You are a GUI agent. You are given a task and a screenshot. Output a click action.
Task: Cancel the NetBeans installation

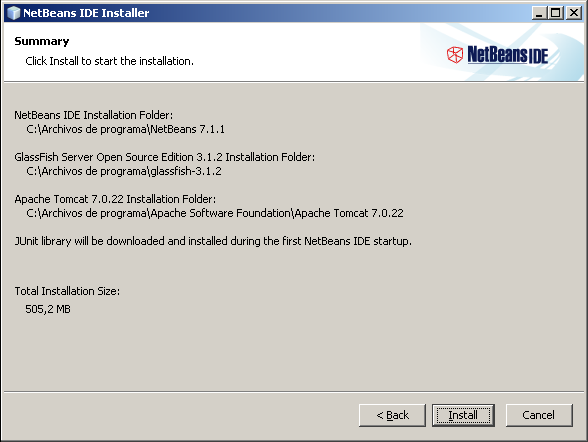[x=539, y=415]
